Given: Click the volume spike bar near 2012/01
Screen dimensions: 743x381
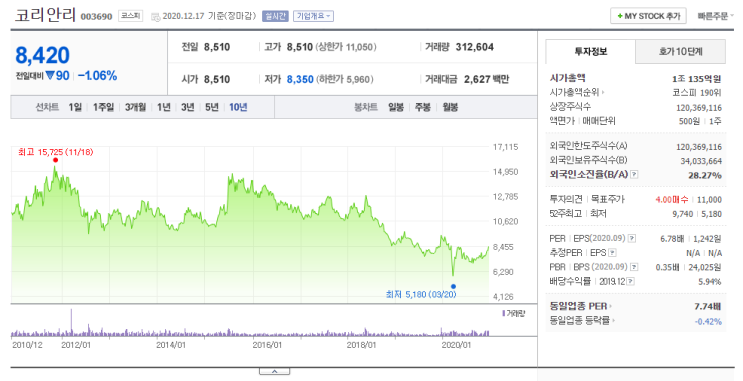Looking at the screenshot, I should [x=71, y=323].
